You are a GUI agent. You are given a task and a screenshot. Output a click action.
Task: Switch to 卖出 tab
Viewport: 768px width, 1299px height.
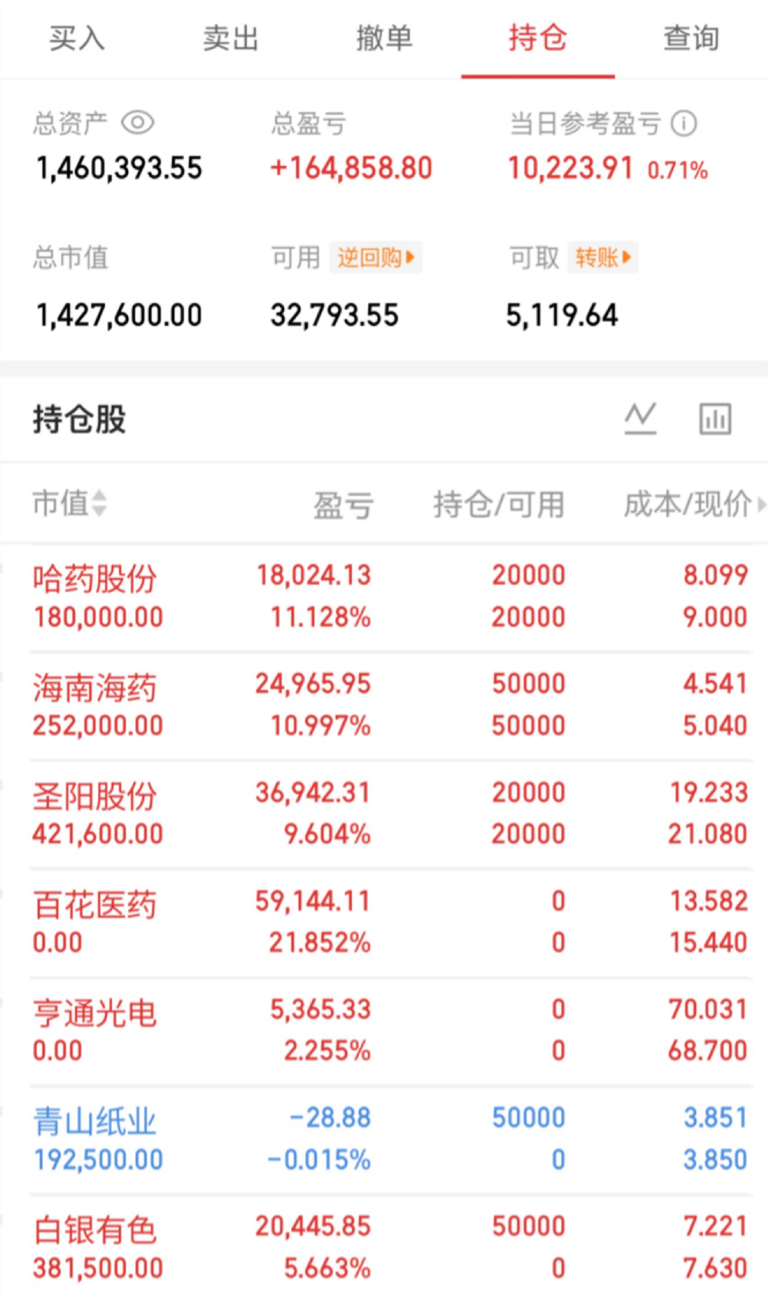click(231, 38)
